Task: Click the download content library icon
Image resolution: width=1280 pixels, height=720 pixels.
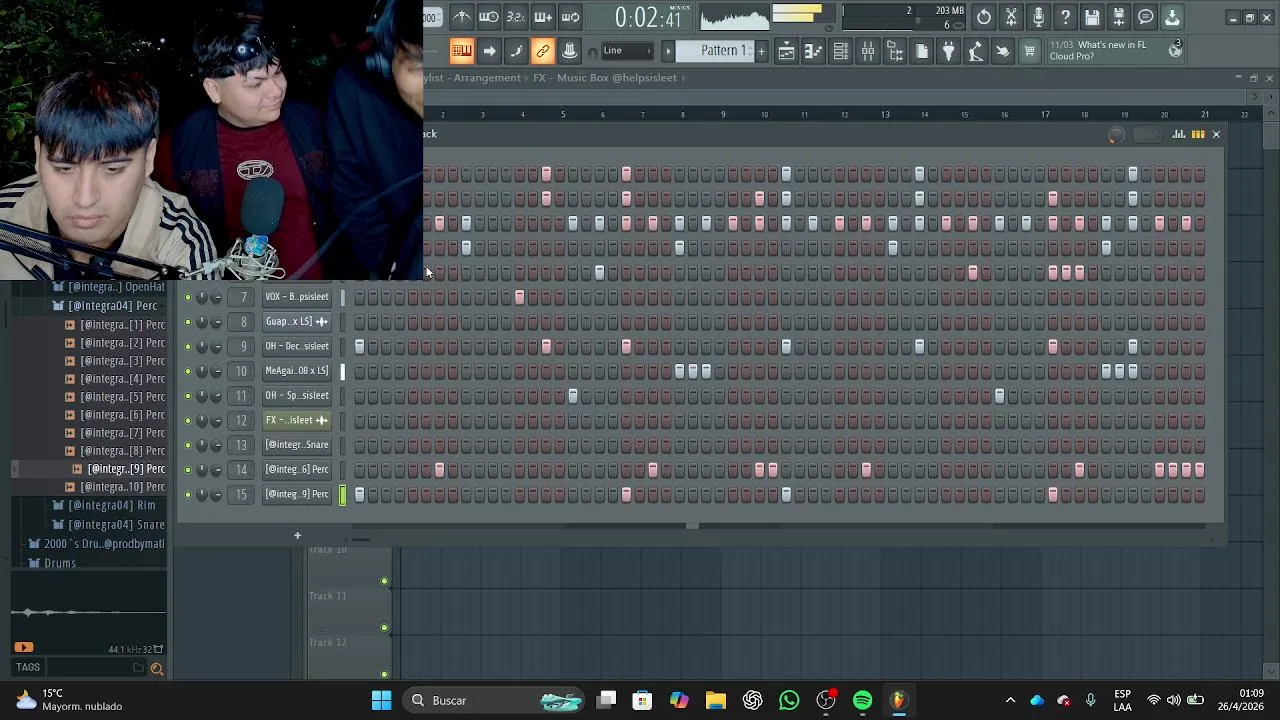Action: pyautogui.click(x=1172, y=17)
